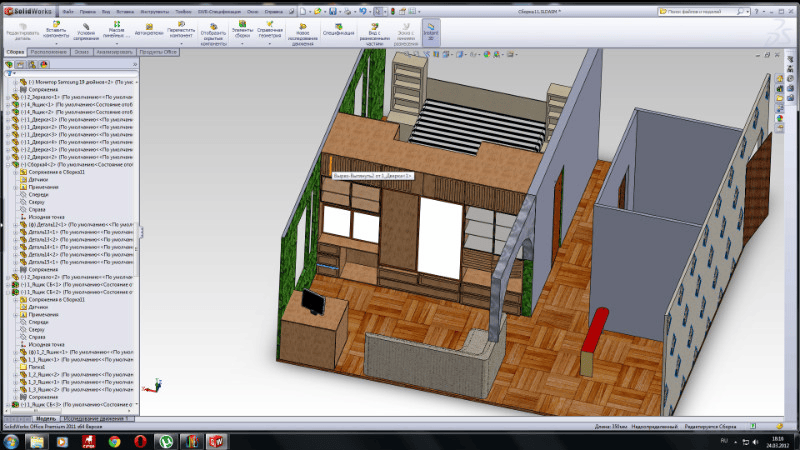Switch to the Эскиз tab

[x=82, y=50]
